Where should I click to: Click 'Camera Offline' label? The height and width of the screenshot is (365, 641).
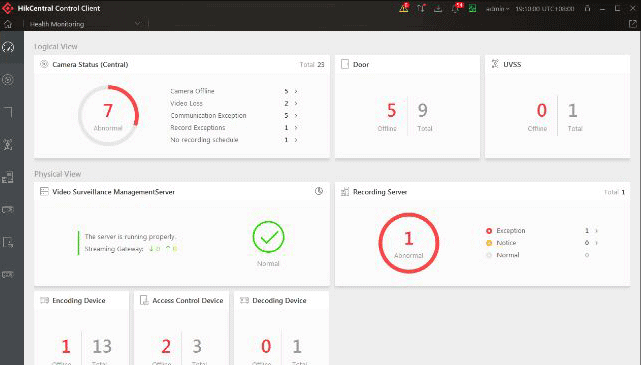click(192, 91)
